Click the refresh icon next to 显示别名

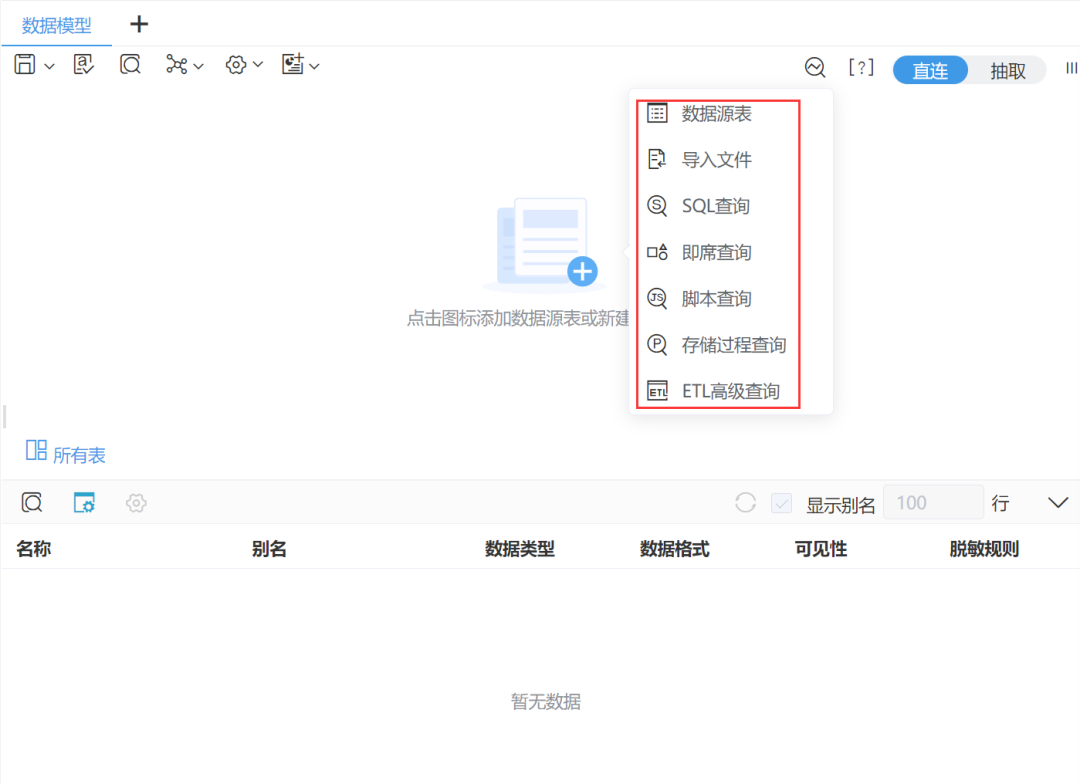[745, 503]
